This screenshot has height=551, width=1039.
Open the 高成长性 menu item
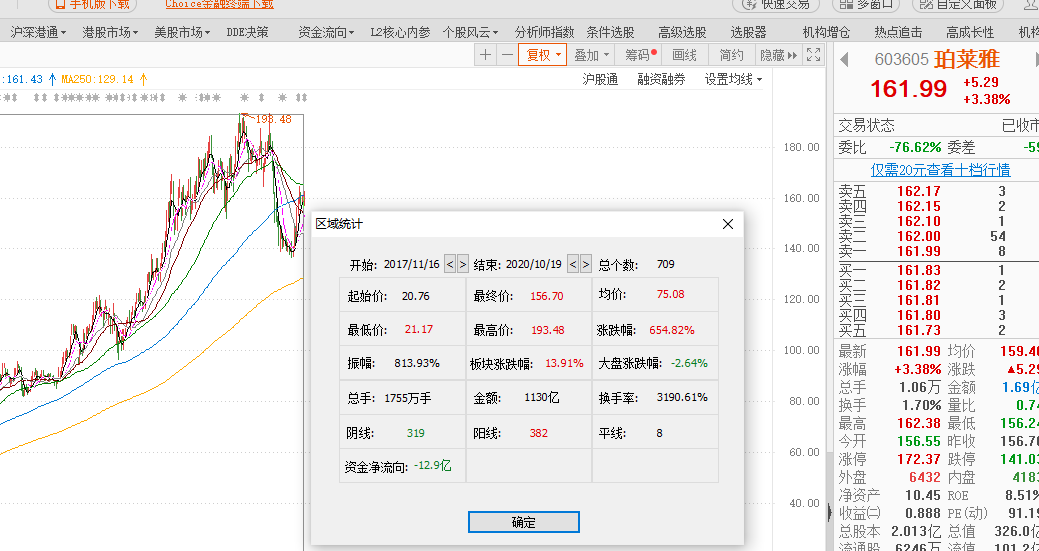click(x=970, y=32)
